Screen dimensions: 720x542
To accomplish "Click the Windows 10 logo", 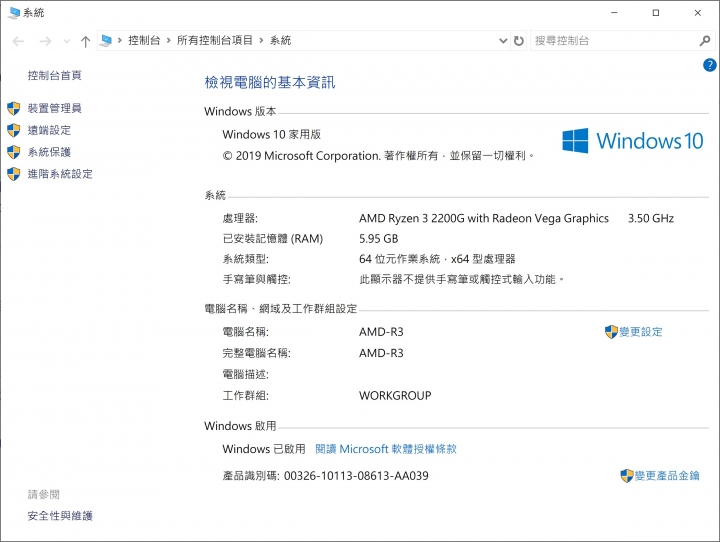I will coord(633,141).
